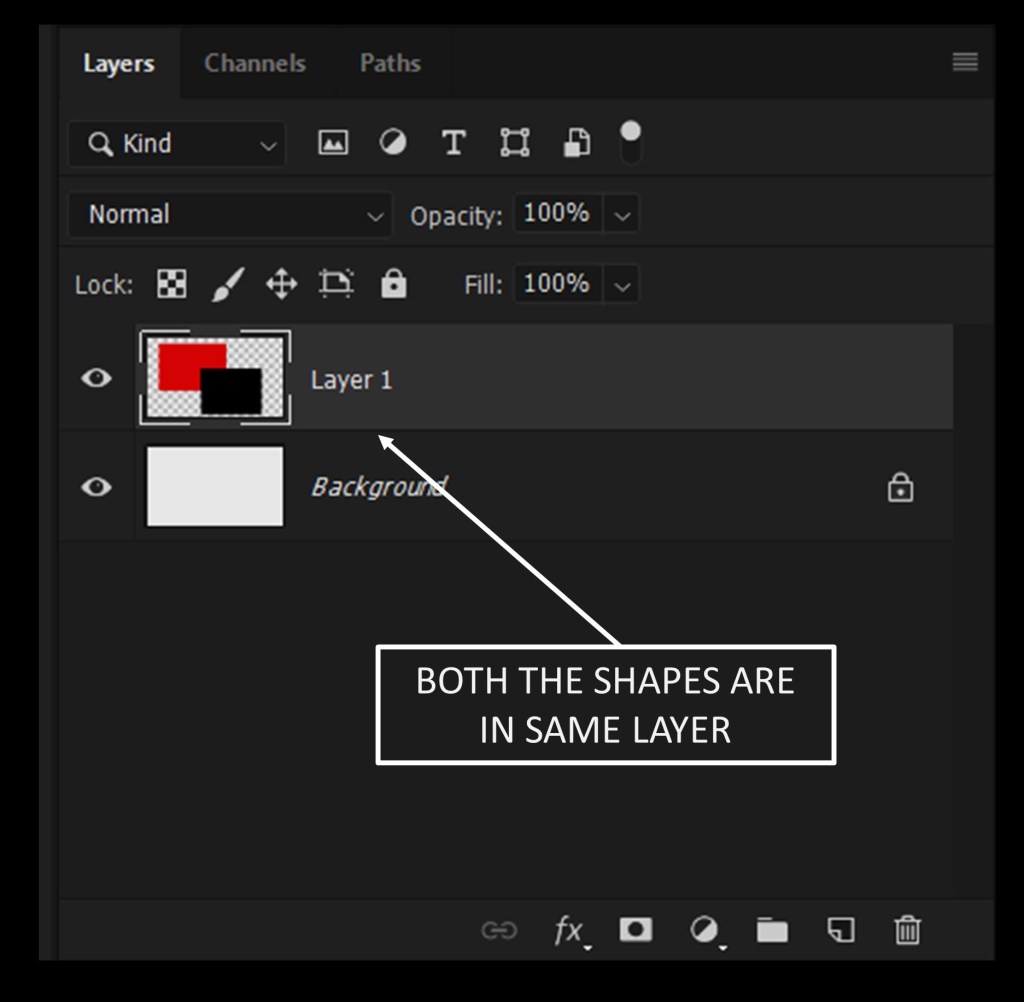This screenshot has width=1024, height=1002.
Task: Filter for shape layers icon
Action: pyautogui.click(x=514, y=143)
